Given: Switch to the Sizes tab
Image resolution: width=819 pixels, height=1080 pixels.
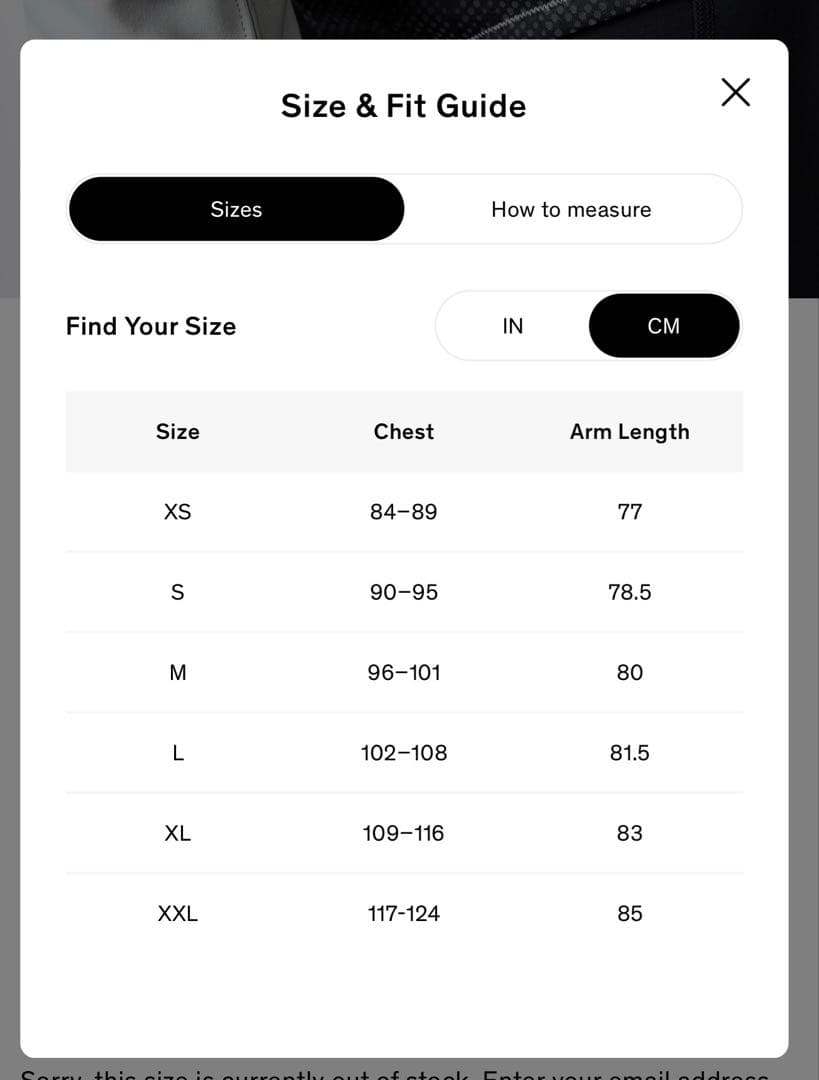Looking at the screenshot, I should click(x=236, y=209).
